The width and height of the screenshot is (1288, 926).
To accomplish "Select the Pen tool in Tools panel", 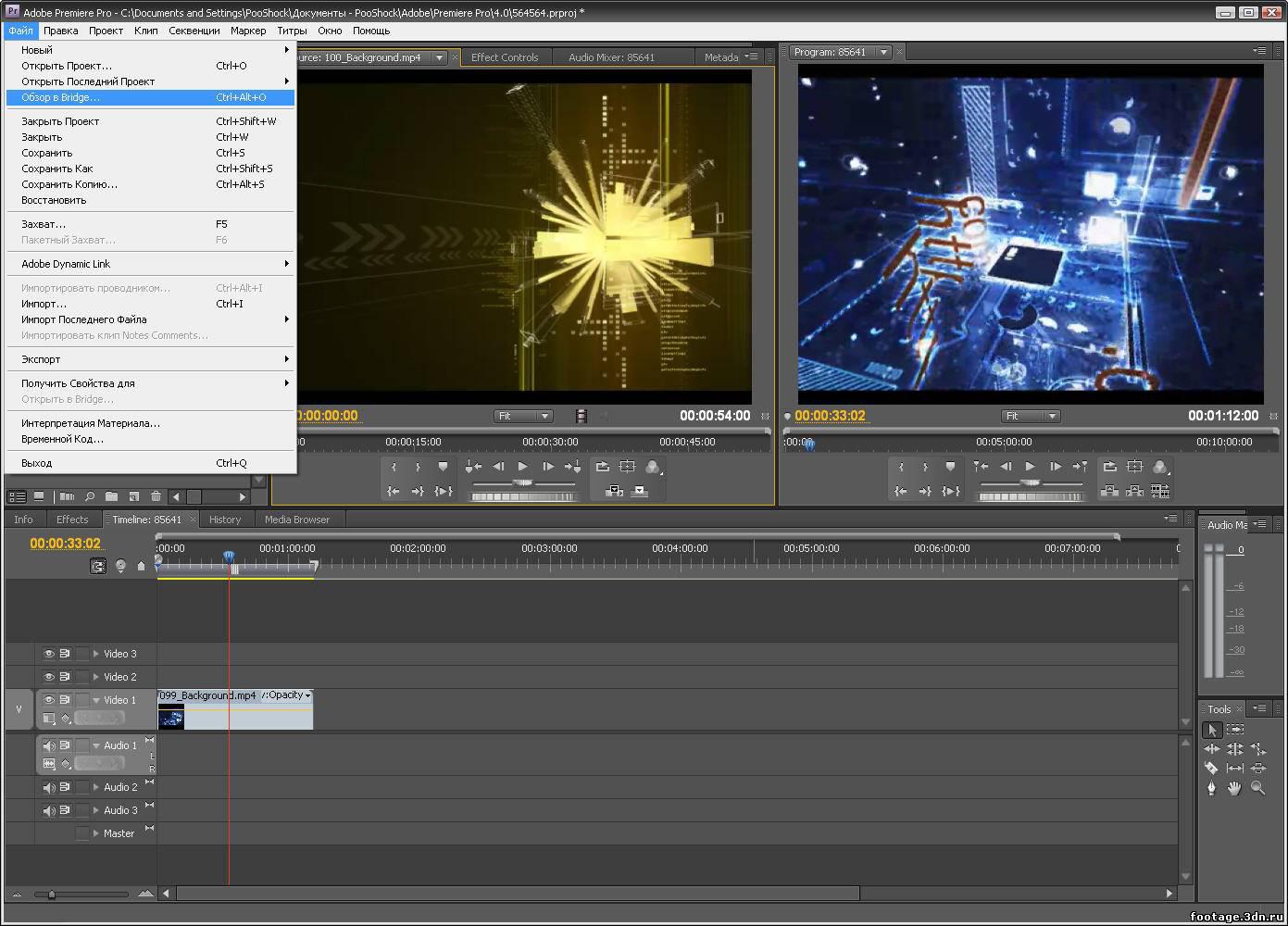I will (x=1212, y=788).
